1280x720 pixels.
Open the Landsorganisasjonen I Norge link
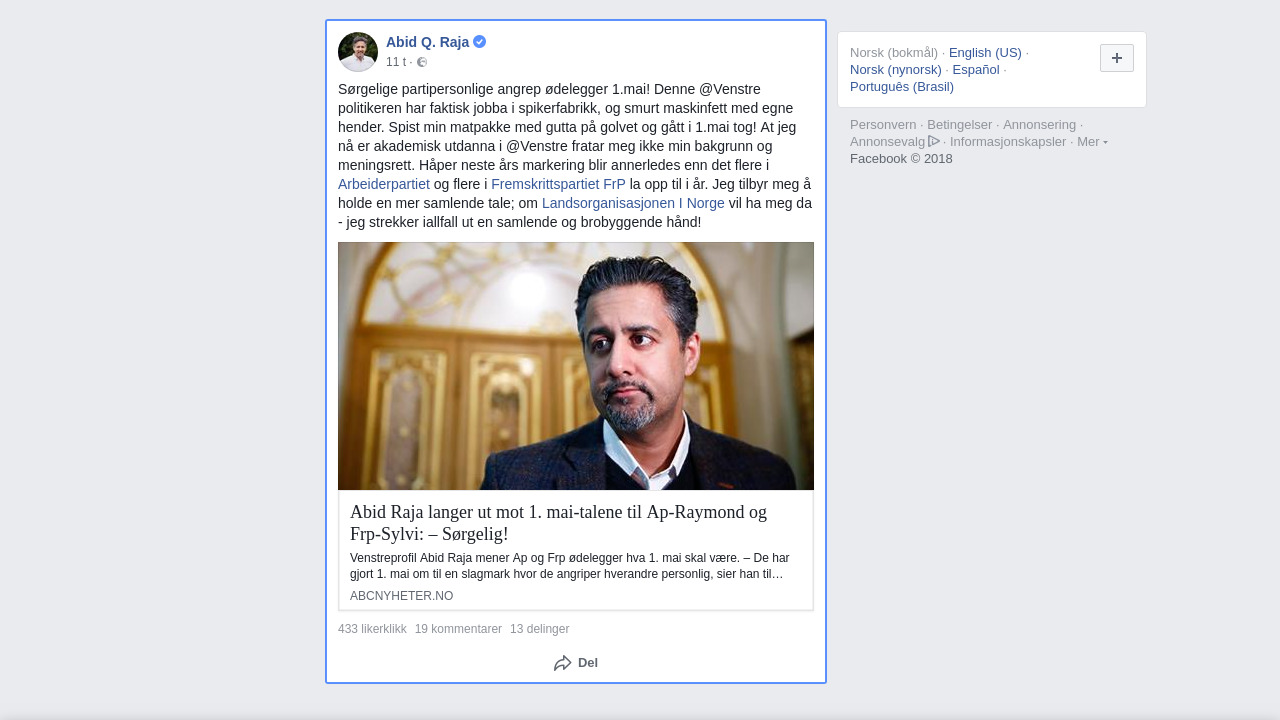click(633, 203)
